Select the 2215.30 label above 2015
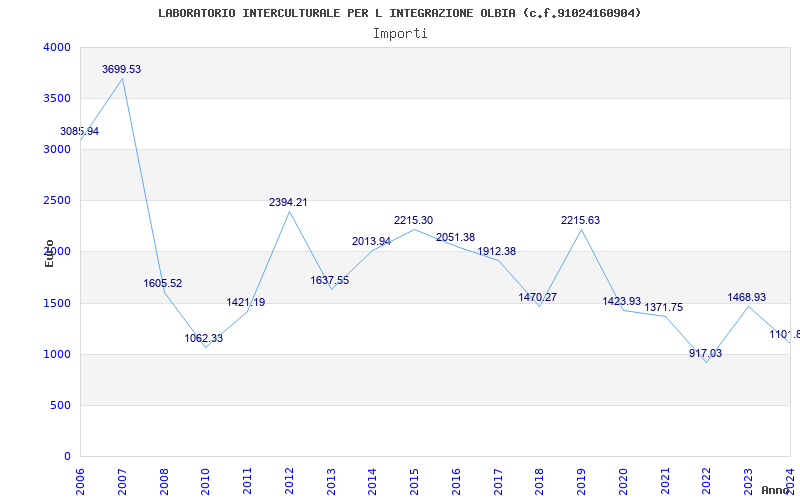Image resolution: width=800 pixels, height=500 pixels. coord(413,220)
